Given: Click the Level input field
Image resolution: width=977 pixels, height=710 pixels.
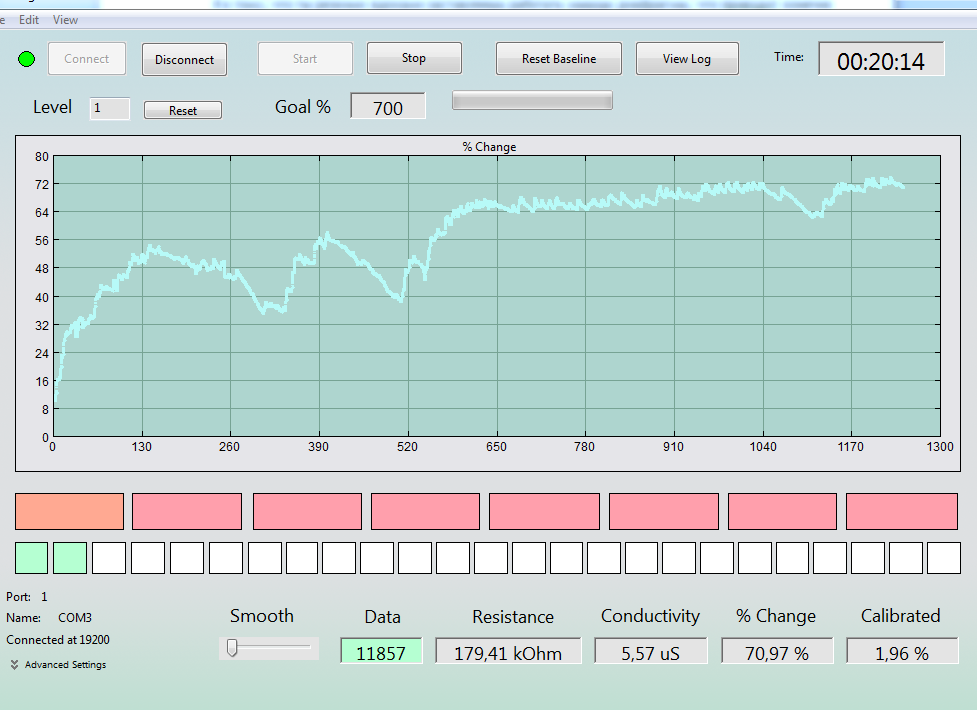Looking at the screenshot, I should click(110, 108).
